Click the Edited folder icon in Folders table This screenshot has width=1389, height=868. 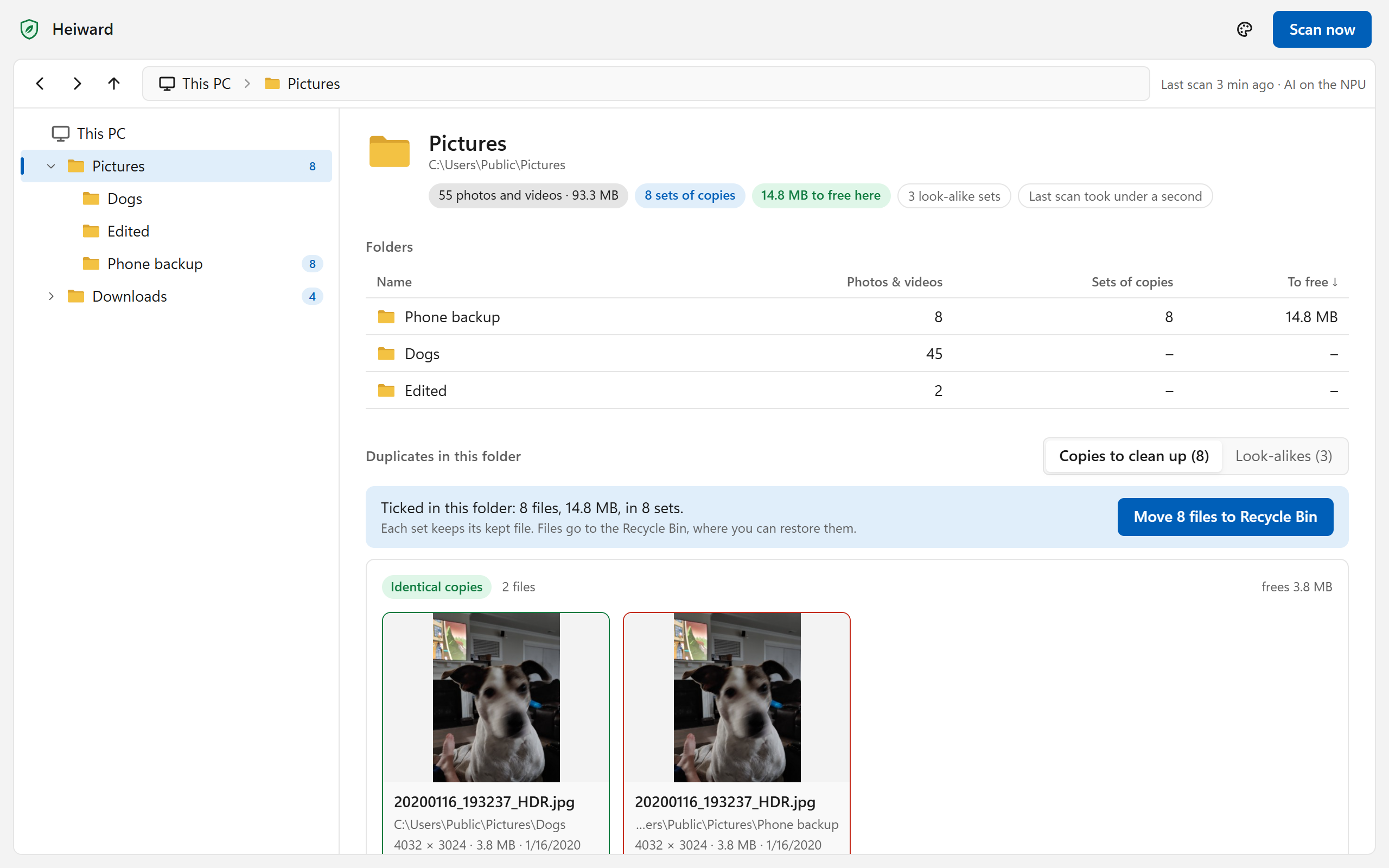click(x=386, y=391)
